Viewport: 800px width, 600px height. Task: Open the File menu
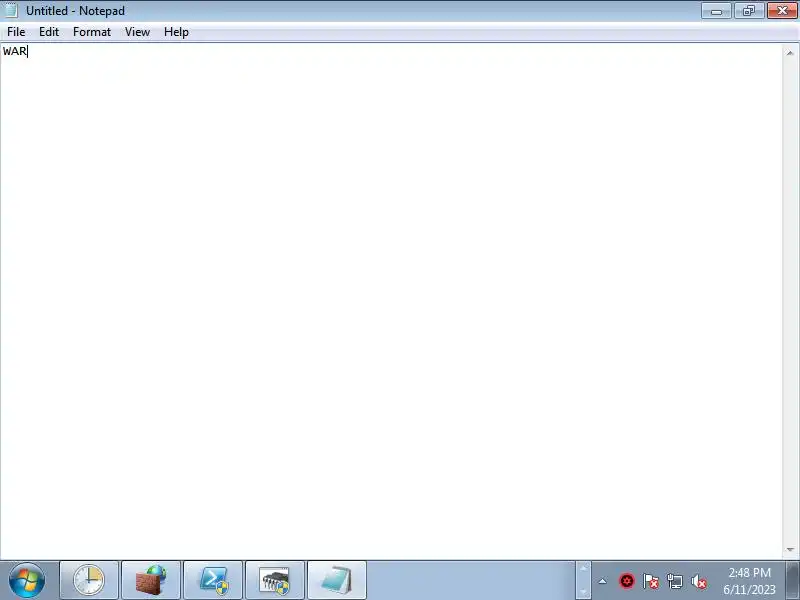(x=16, y=32)
